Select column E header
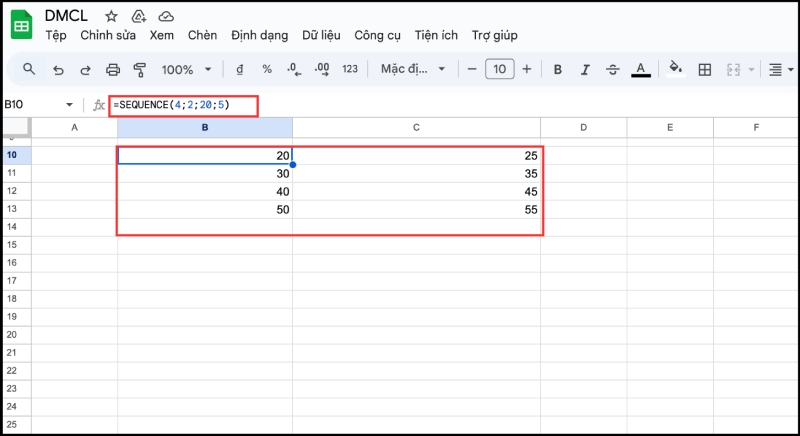Viewport: 800px width, 436px height. tap(670, 127)
